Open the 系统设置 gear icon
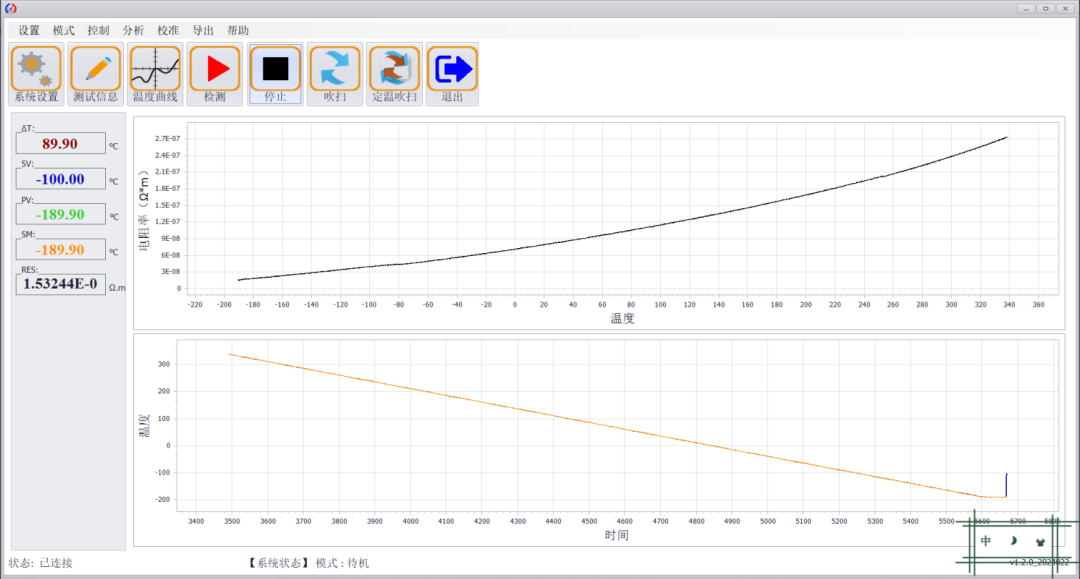 point(37,74)
